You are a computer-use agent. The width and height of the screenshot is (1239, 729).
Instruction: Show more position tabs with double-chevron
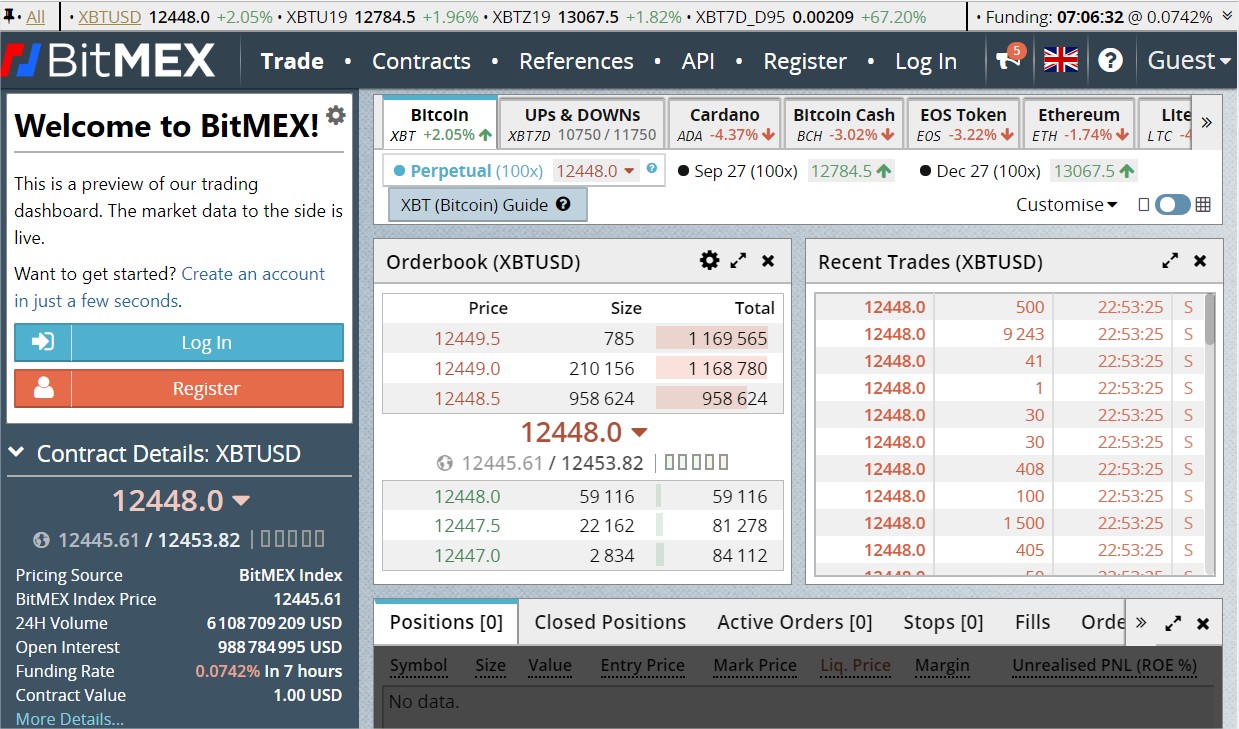pyautogui.click(x=1141, y=623)
